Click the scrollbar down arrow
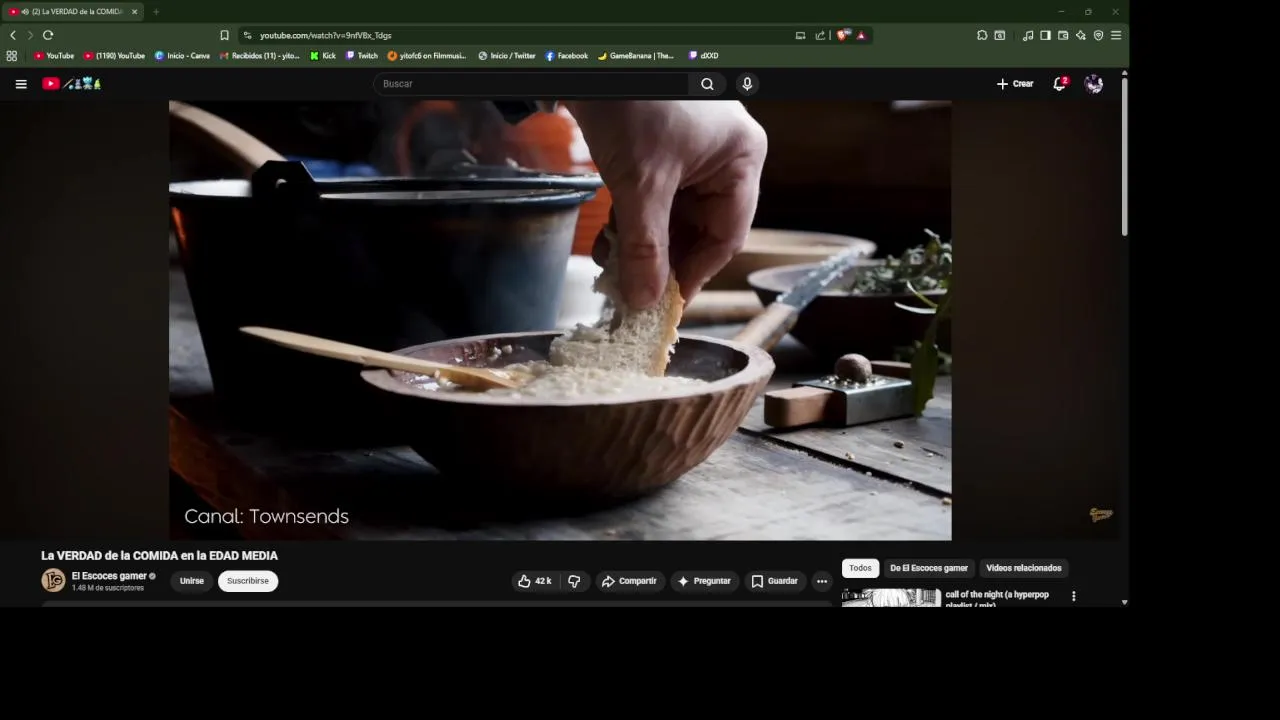 (x=1125, y=602)
